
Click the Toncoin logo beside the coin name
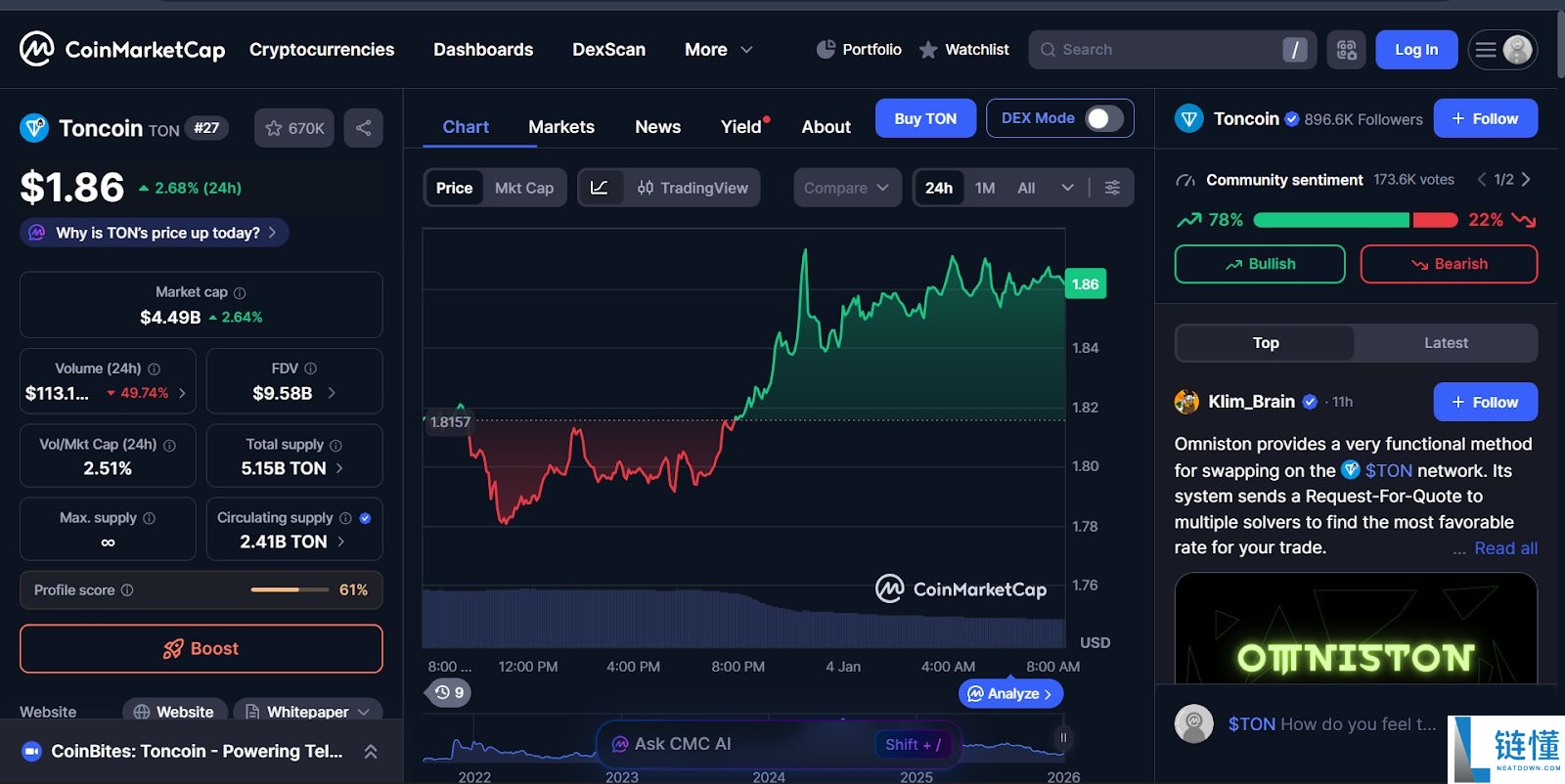pos(34,128)
